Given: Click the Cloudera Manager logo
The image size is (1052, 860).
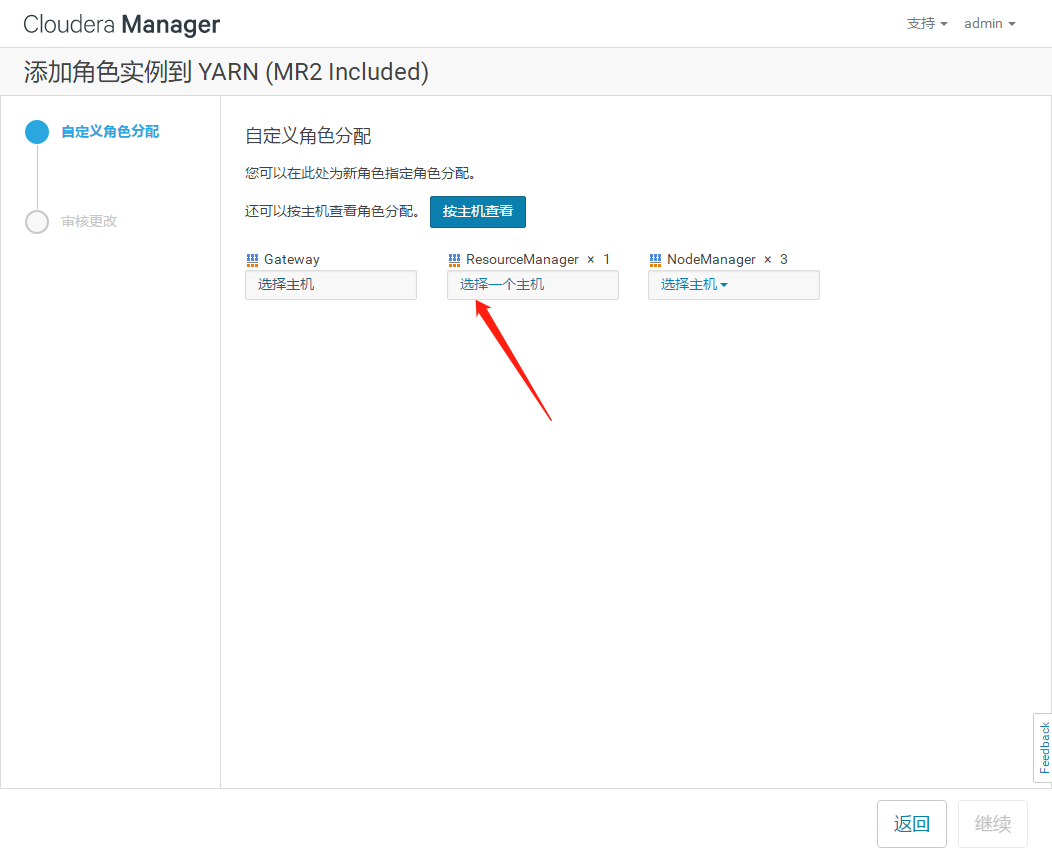Looking at the screenshot, I should pos(121,24).
